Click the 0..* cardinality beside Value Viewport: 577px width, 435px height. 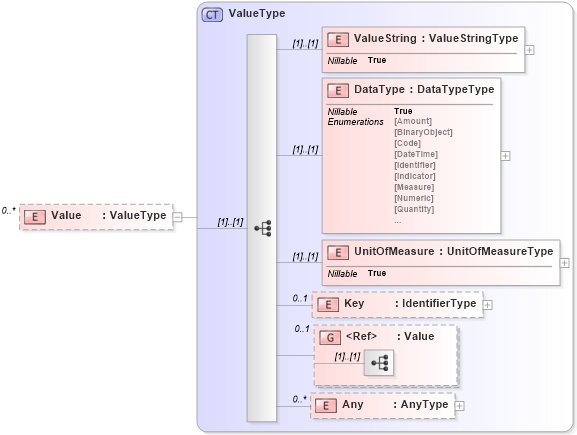pos(9,211)
